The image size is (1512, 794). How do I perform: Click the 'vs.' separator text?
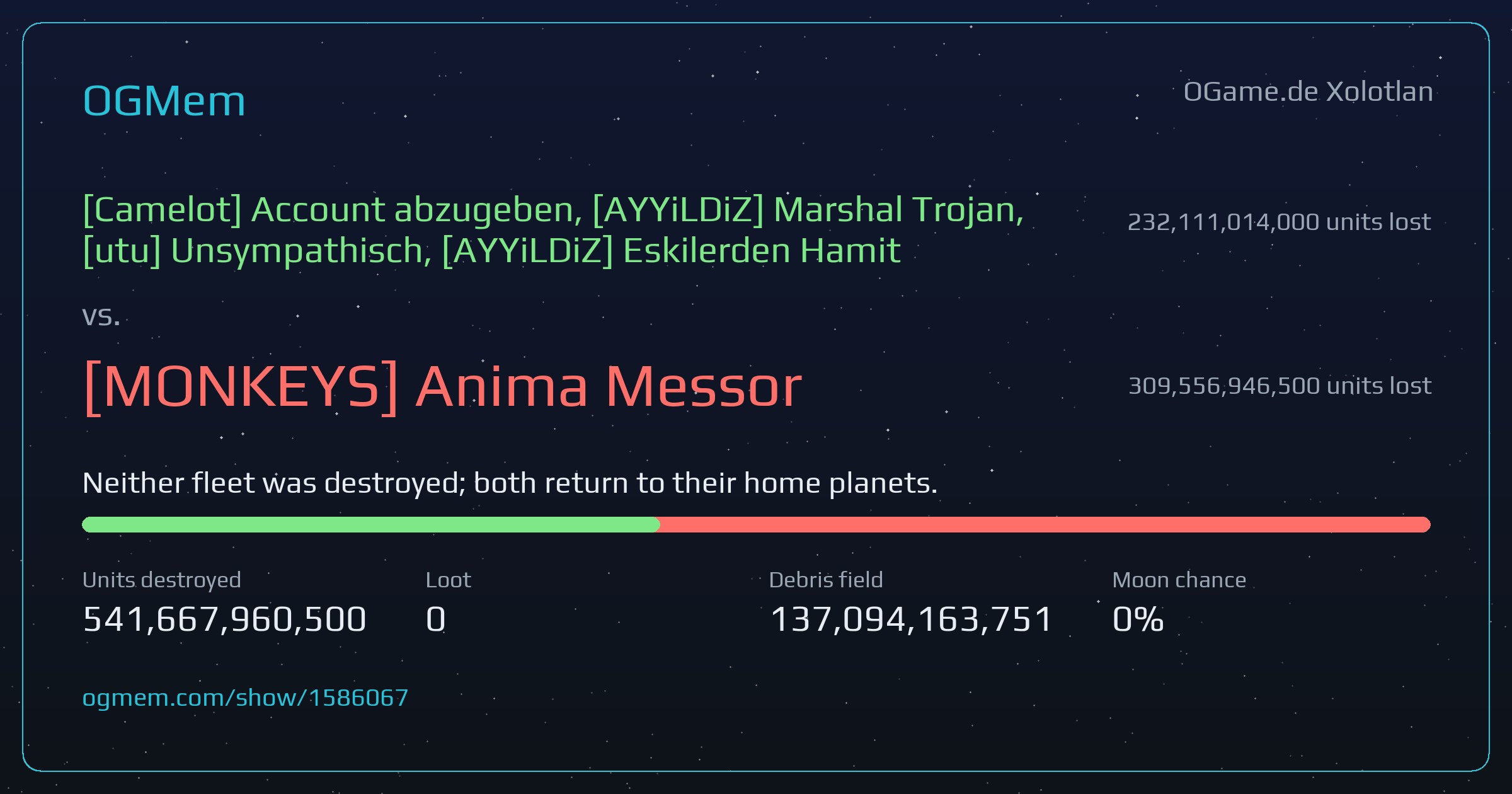tap(101, 316)
